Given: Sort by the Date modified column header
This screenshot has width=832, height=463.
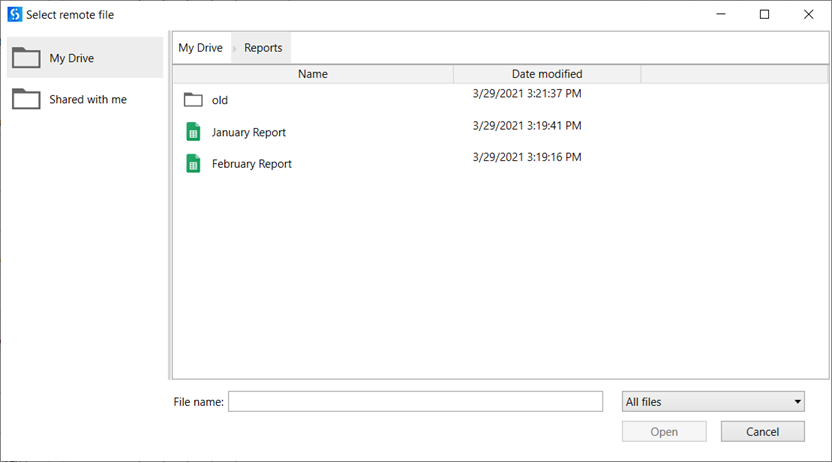Looking at the screenshot, I should coord(546,74).
